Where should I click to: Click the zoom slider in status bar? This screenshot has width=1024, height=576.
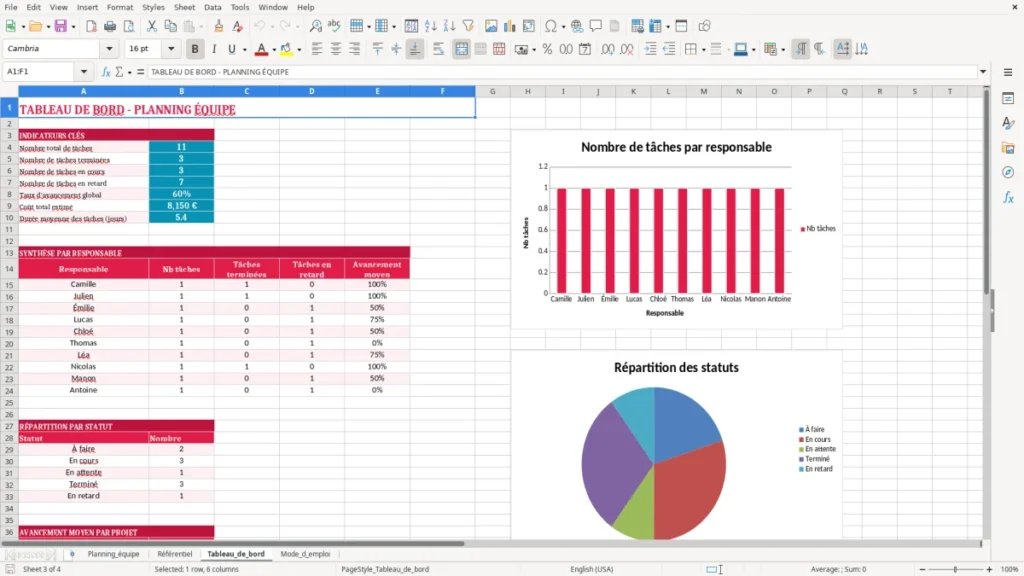coord(955,569)
